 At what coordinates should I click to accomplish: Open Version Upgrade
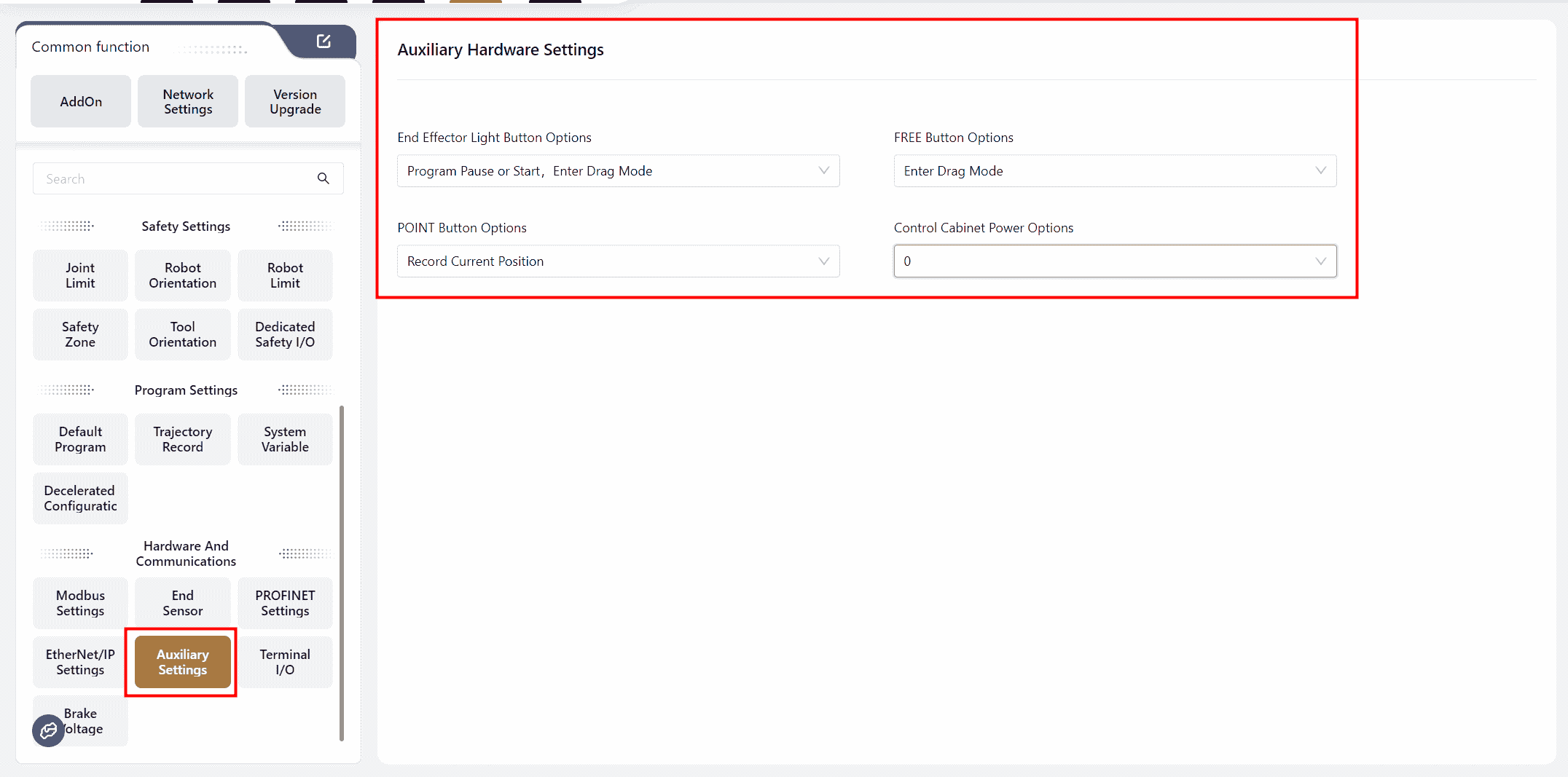point(295,102)
